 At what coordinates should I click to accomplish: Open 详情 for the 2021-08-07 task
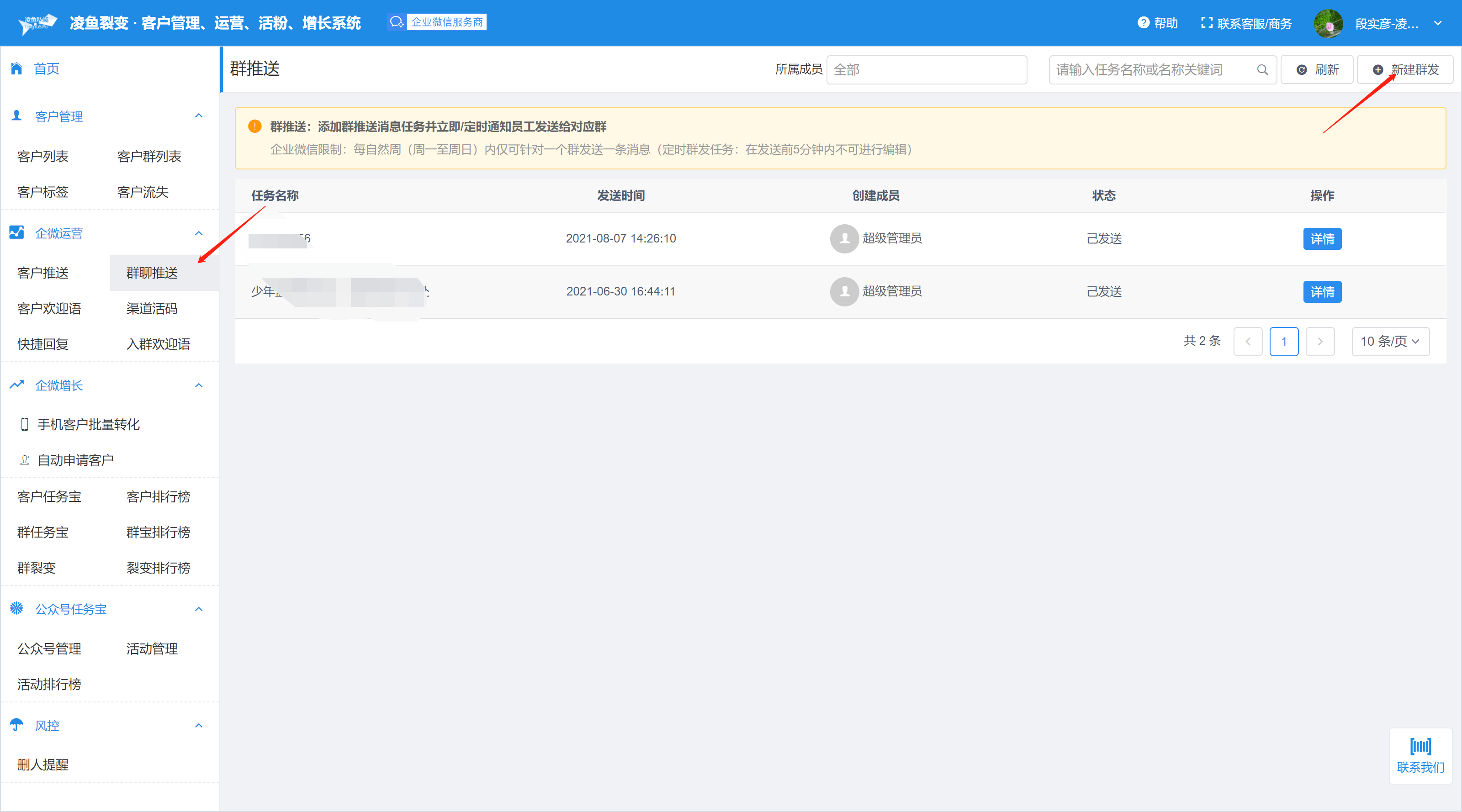tap(1322, 239)
